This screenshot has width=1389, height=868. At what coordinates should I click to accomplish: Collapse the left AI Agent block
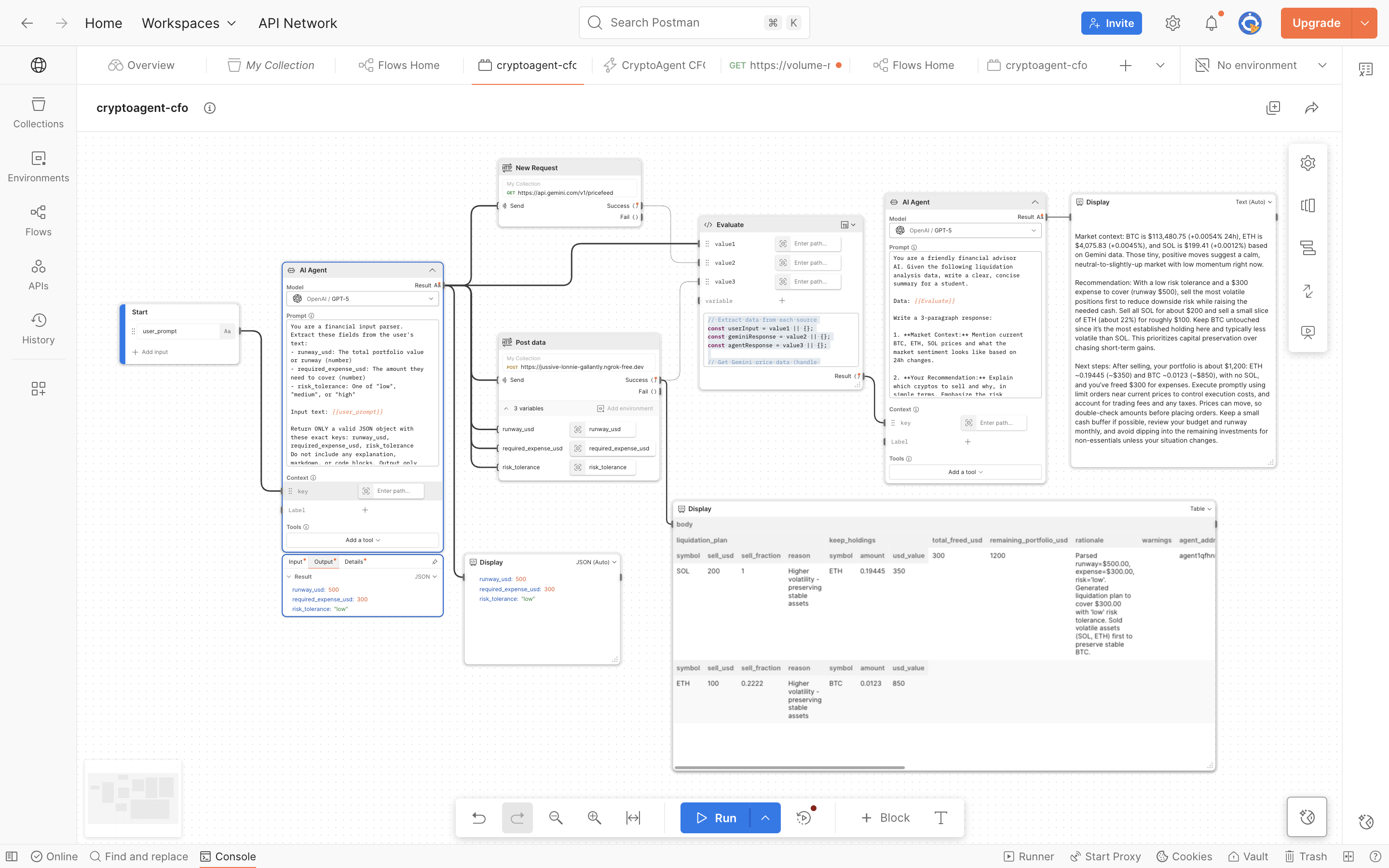(x=432, y=270)
